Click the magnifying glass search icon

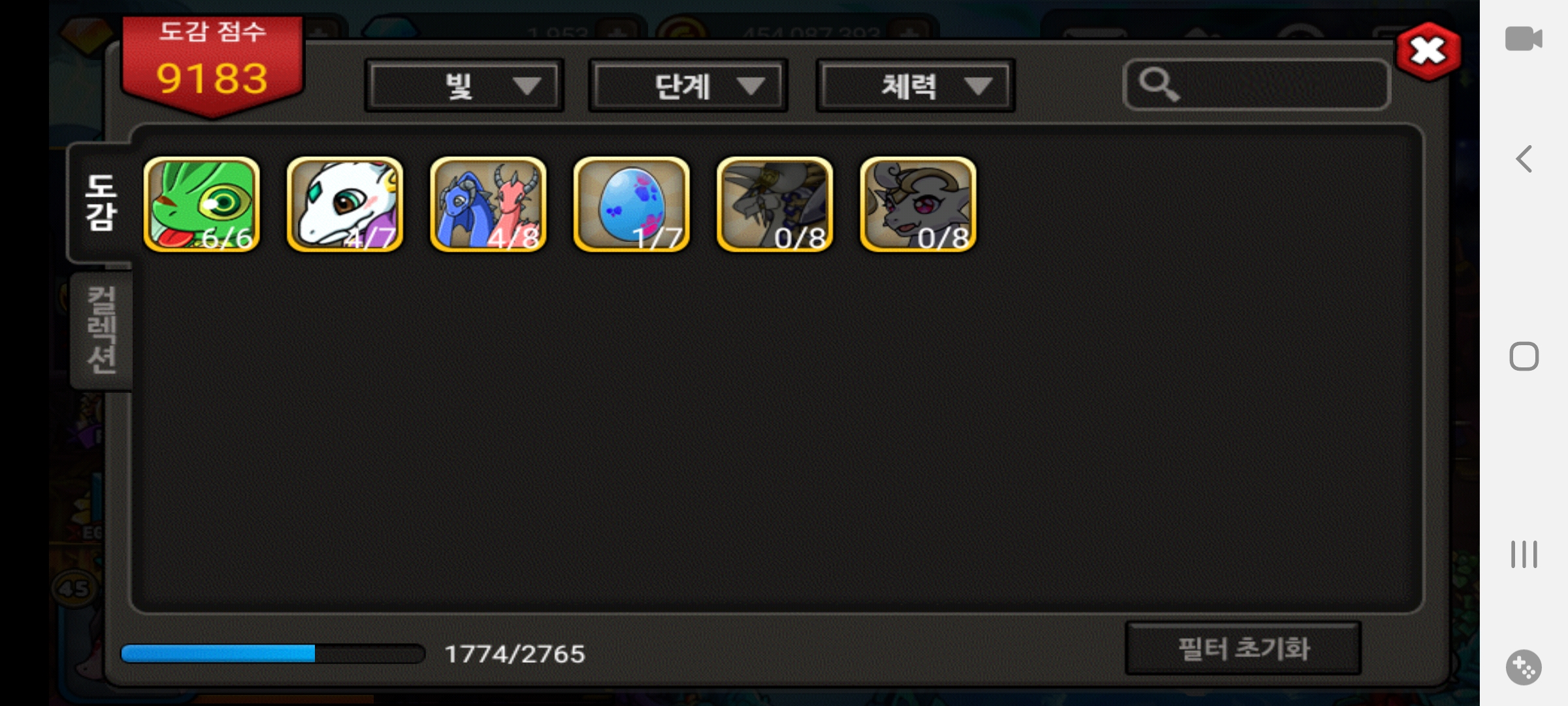[x=1158, y=85]
